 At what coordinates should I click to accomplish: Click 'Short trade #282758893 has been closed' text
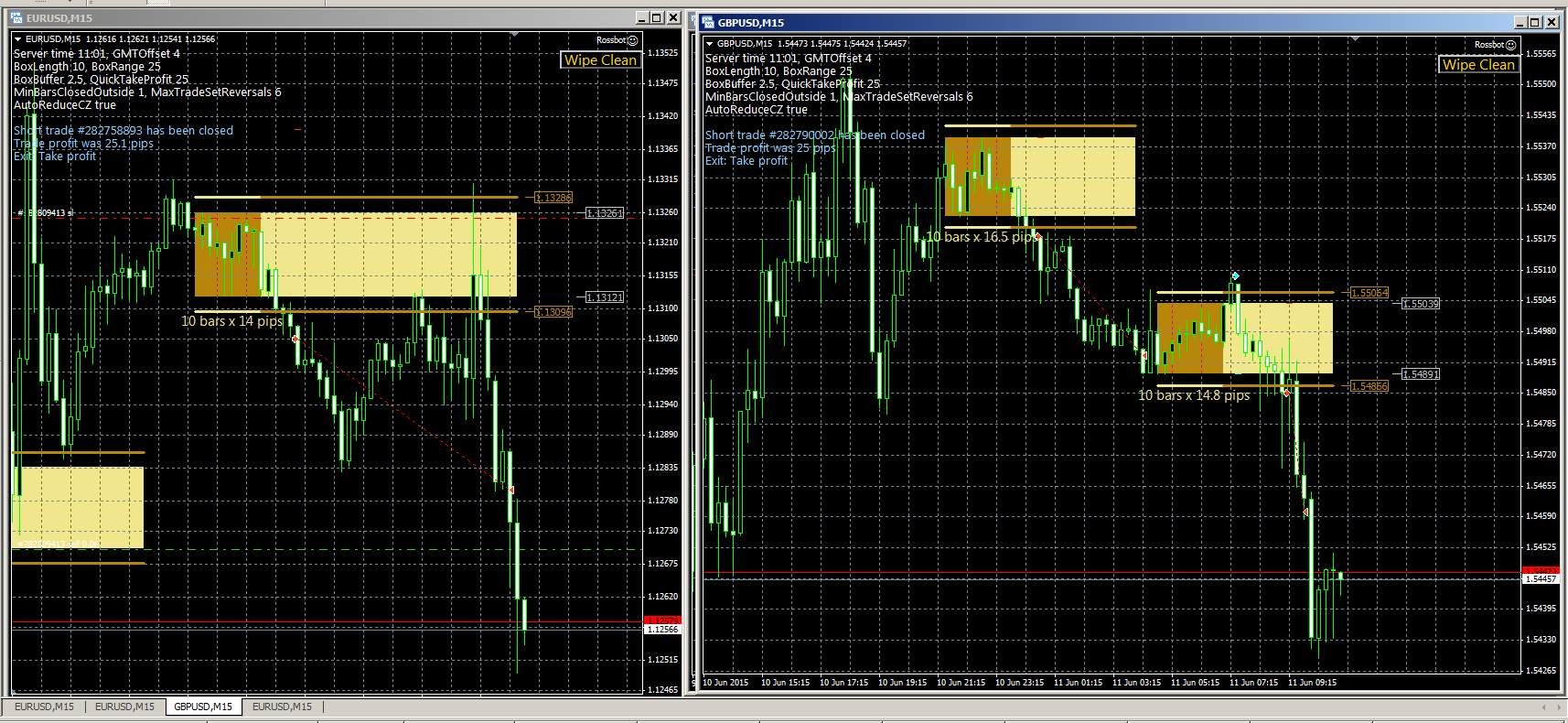[124, 130]
